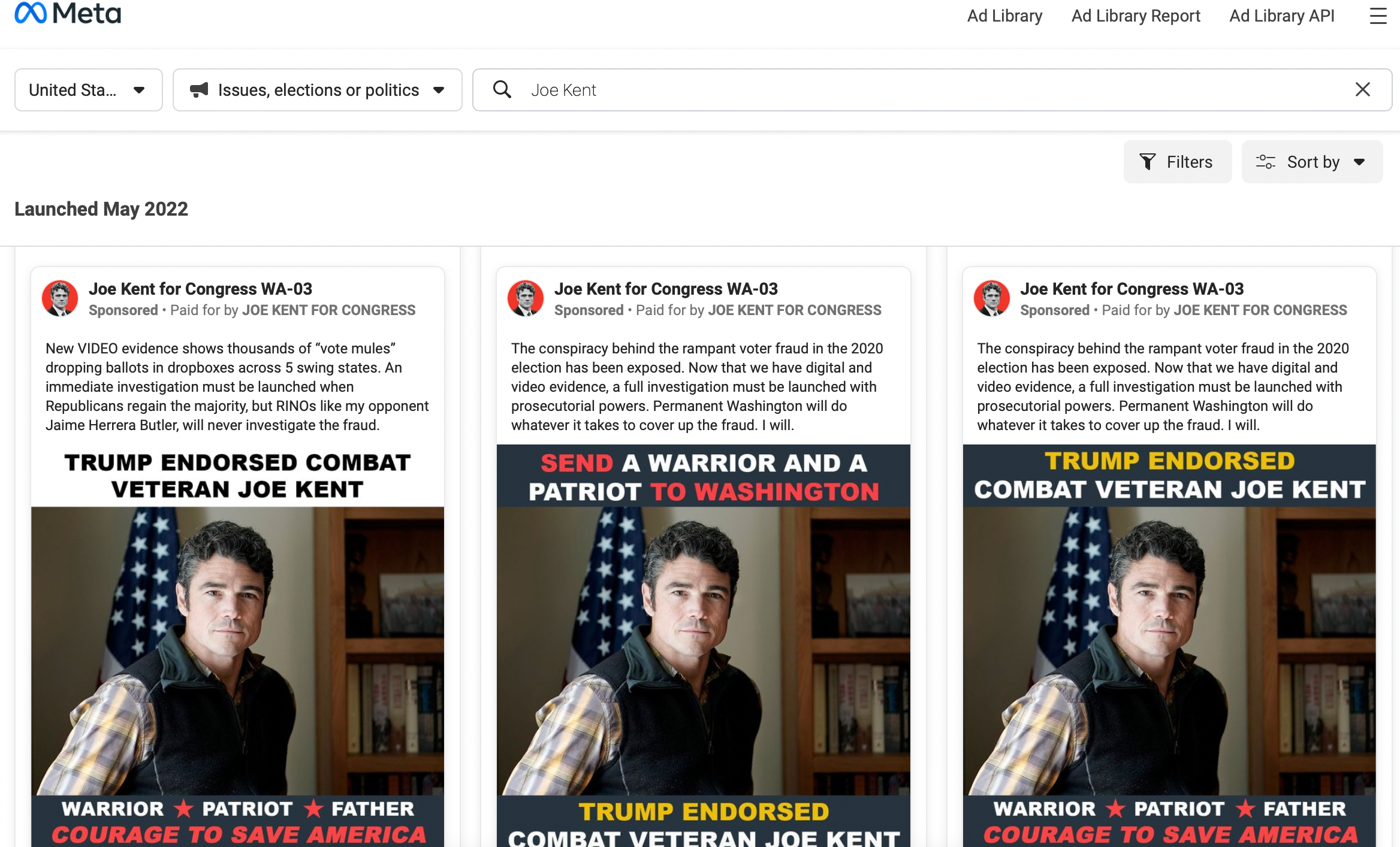Open the Ad Library menu item
The width and height of the screenshot is (1400, 847).
(1004, 14)
